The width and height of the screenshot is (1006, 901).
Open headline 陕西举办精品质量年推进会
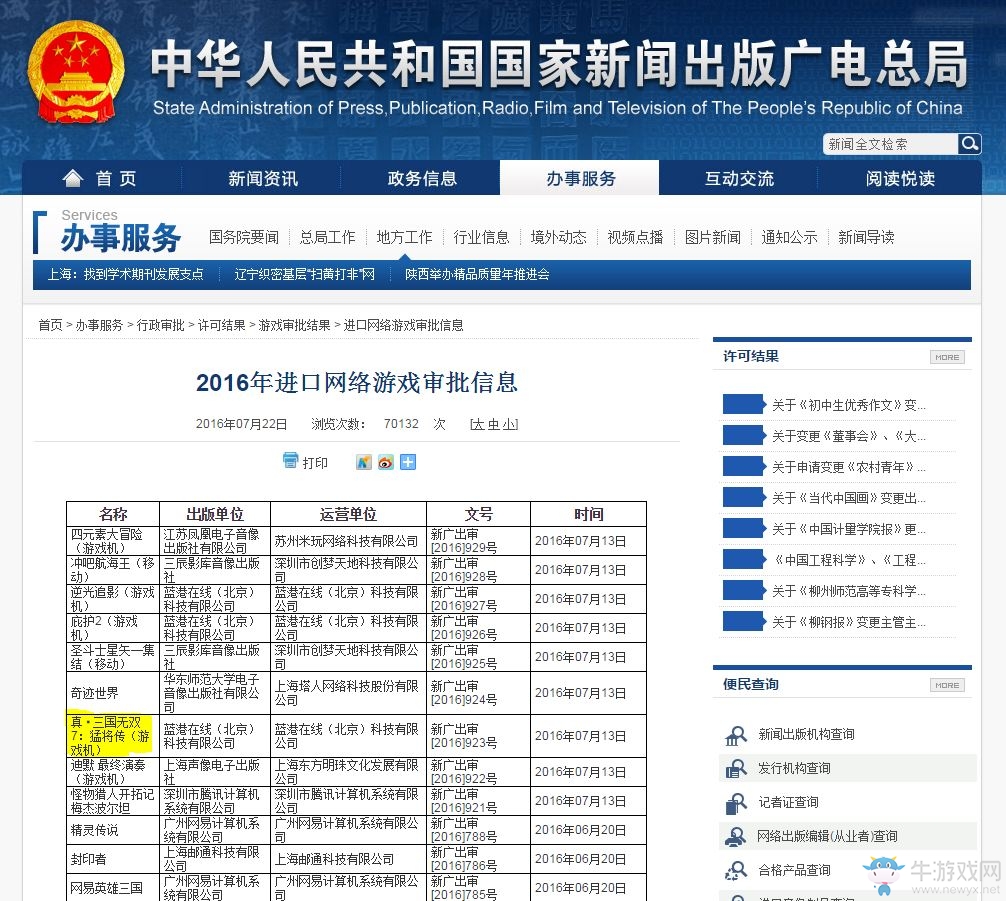(477, 275)
